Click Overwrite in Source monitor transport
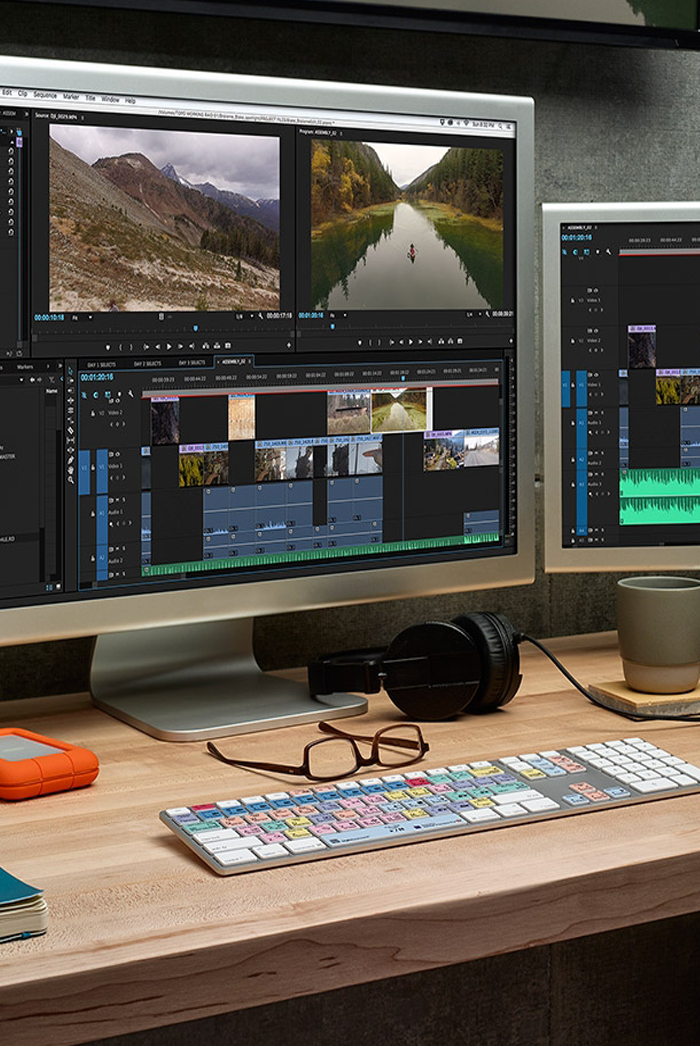The image size is (700, 1046). pos(217,346)
